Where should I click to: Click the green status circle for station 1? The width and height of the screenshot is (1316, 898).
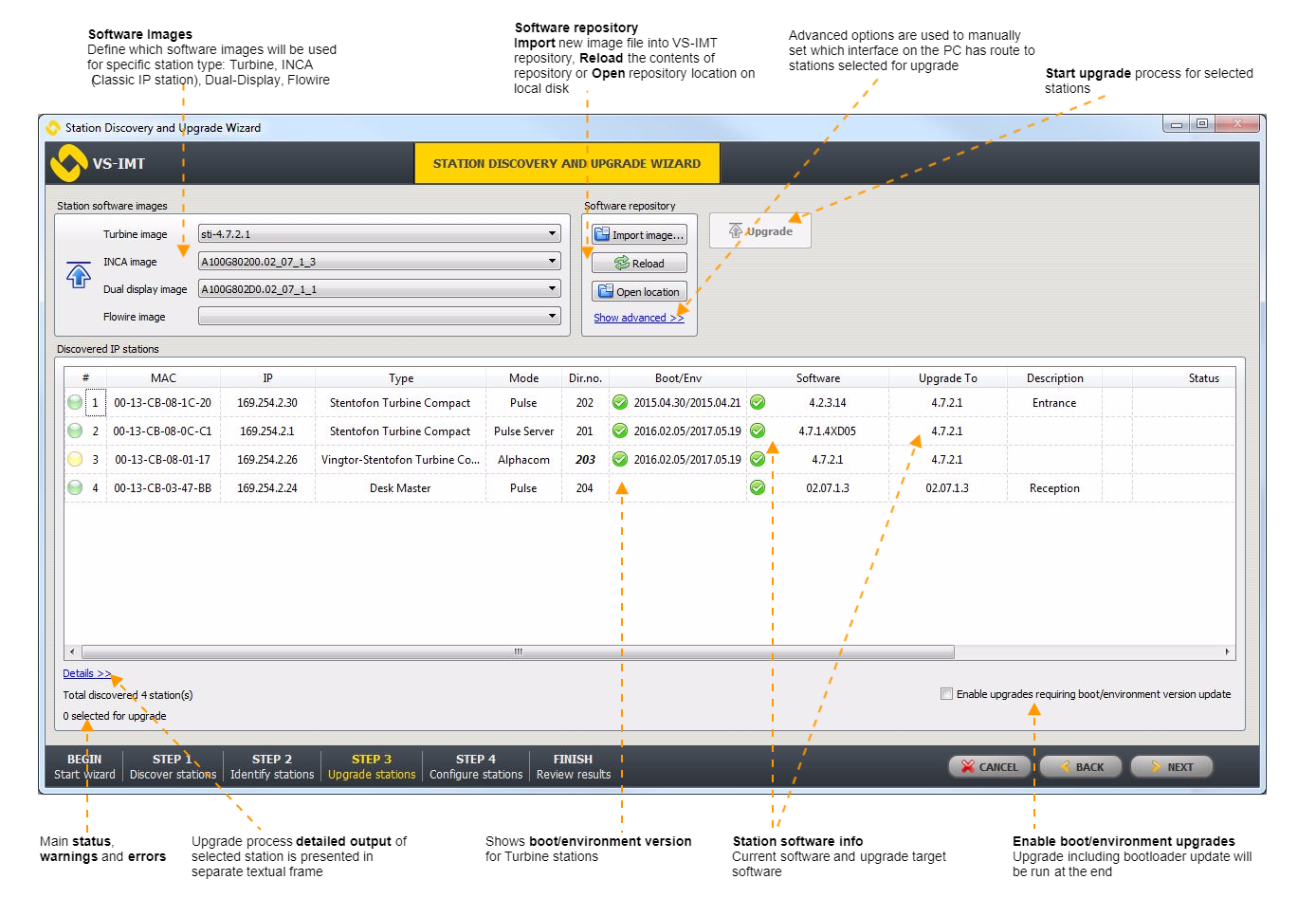(75, 403)
